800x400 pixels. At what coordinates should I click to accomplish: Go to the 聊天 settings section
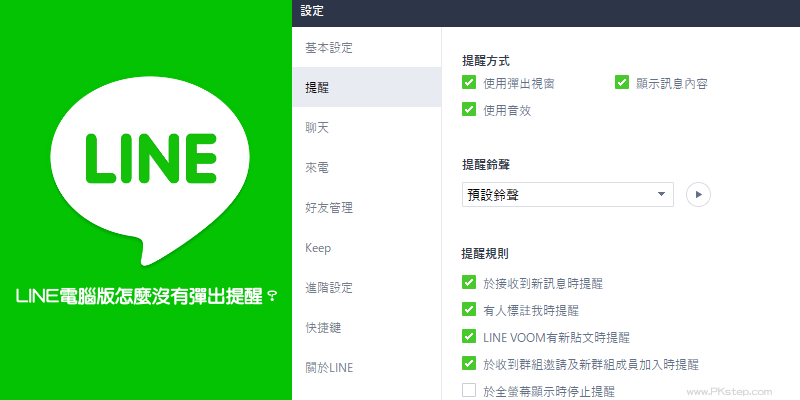point(366,128)
